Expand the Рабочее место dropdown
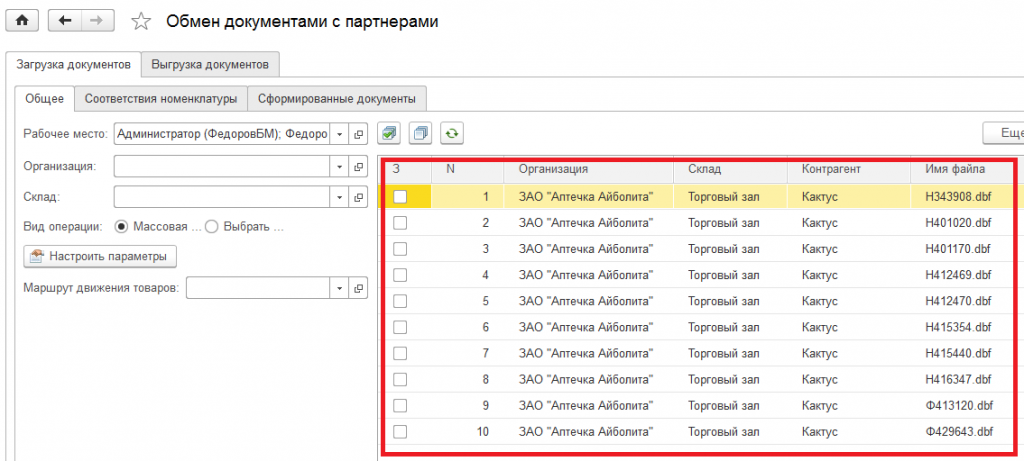1024x461 pixels. (340, 133)
